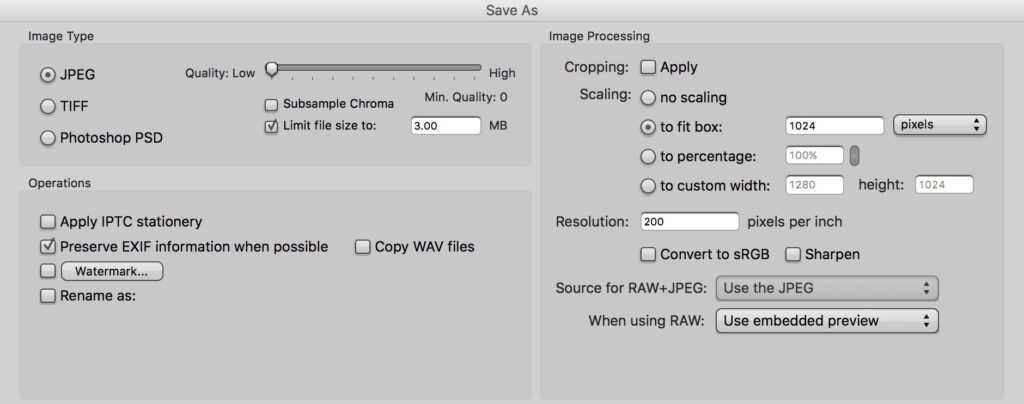Enable Copy WAV files option

click(363, 246)
